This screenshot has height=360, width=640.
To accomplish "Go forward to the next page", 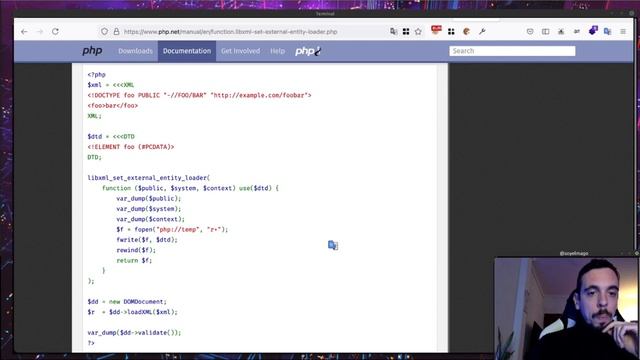I will coord(40,31).
